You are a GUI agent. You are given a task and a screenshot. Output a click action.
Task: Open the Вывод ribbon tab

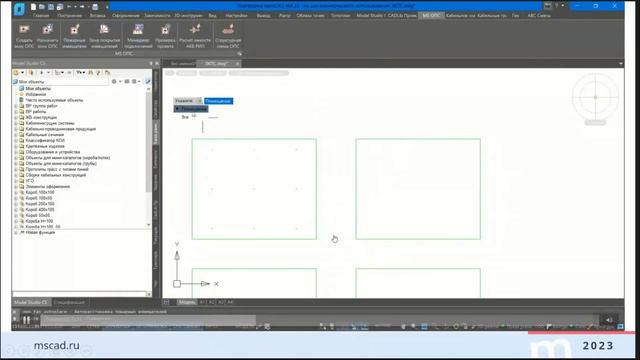coord(263,16)
